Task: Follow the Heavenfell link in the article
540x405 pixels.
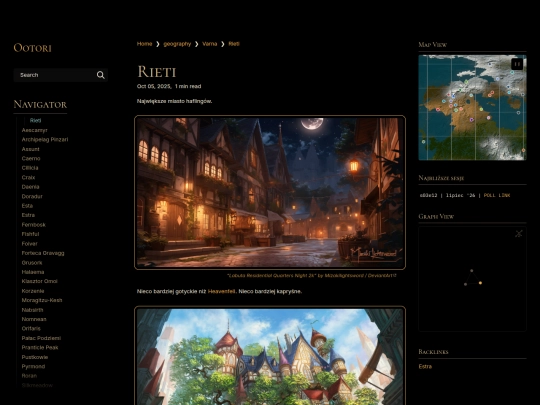Action: pyautogui.click(x=221, y=291)
